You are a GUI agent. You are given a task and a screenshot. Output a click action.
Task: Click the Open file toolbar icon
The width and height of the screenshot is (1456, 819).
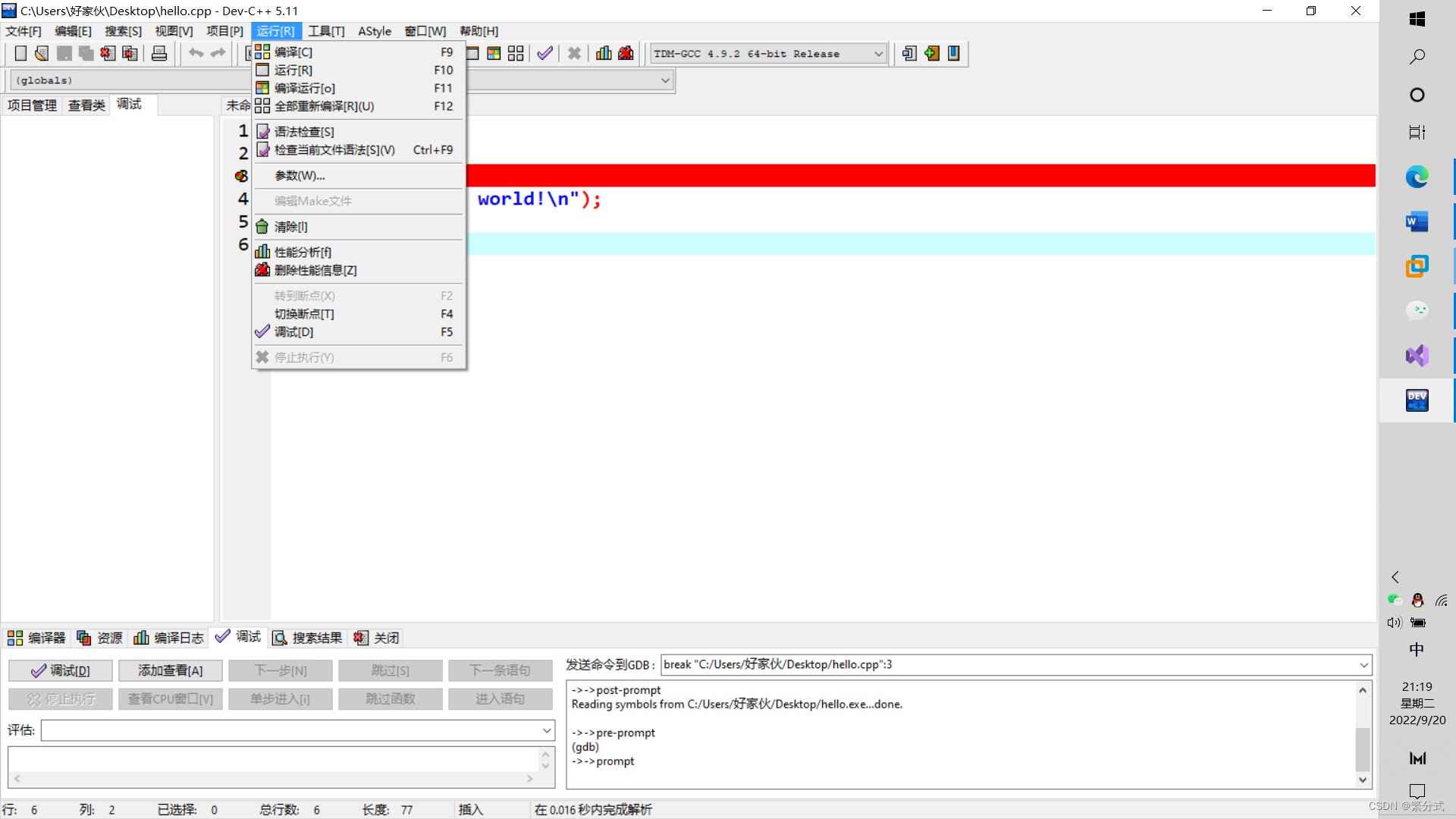coord(42,53)
